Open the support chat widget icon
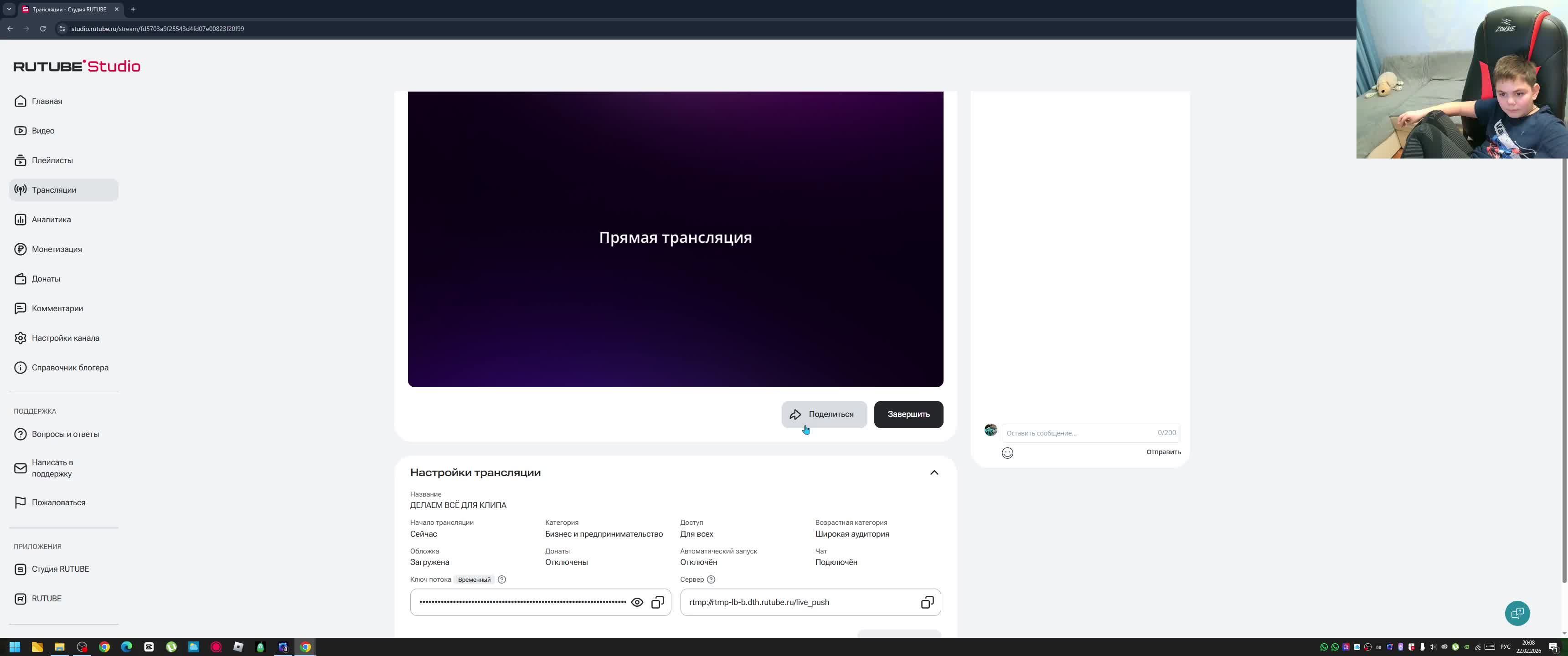1568x656 pixels. [1517, 613]
